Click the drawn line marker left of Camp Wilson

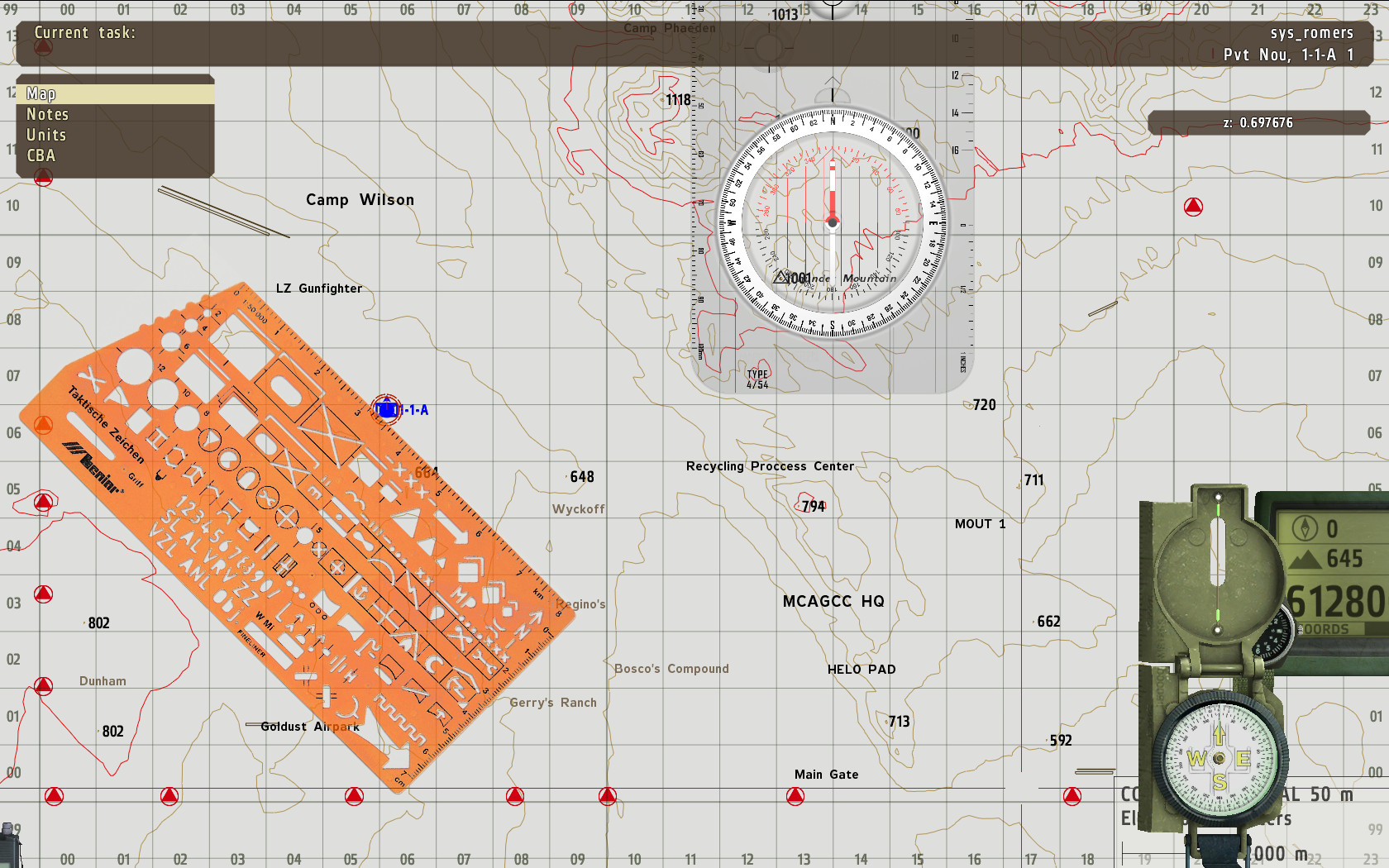point(224,212)
